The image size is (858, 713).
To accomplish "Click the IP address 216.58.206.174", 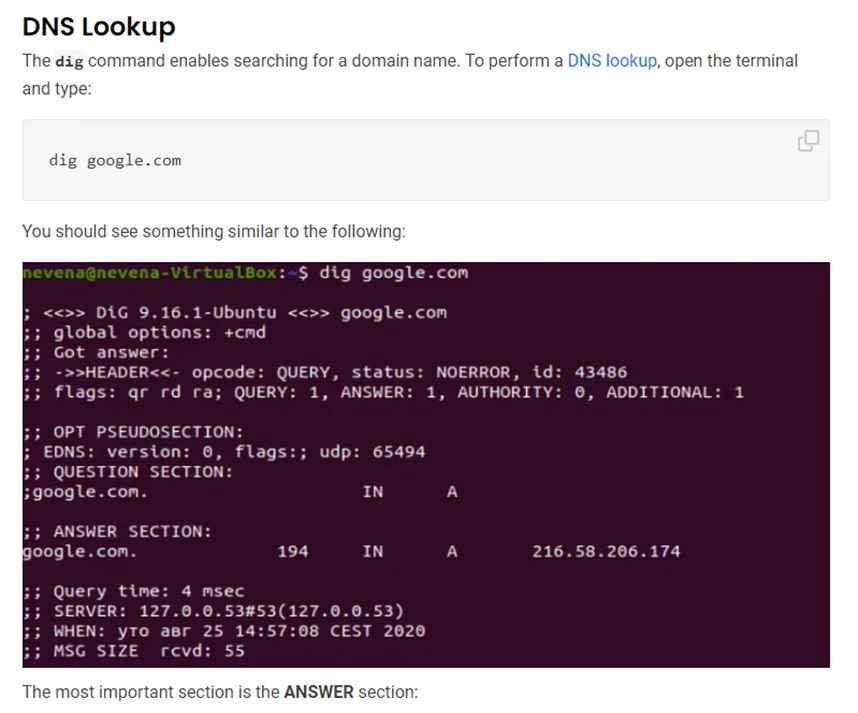I will coord(606,551).
